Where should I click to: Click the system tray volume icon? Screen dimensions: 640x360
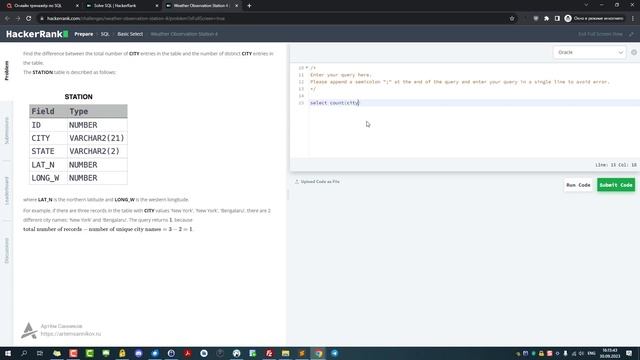[x=581, y=353]
